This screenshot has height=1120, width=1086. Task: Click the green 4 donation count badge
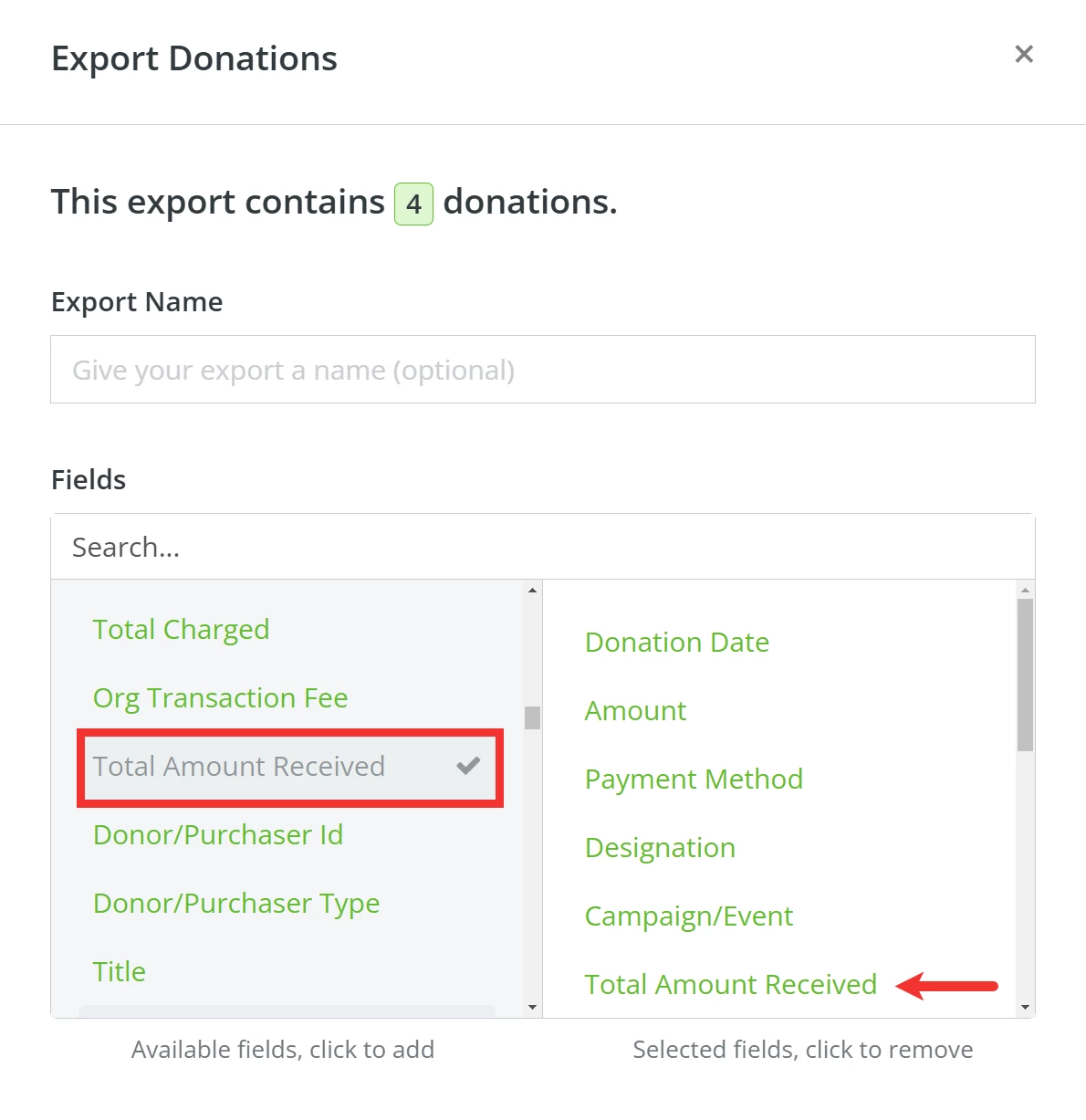tap(413, 203)
